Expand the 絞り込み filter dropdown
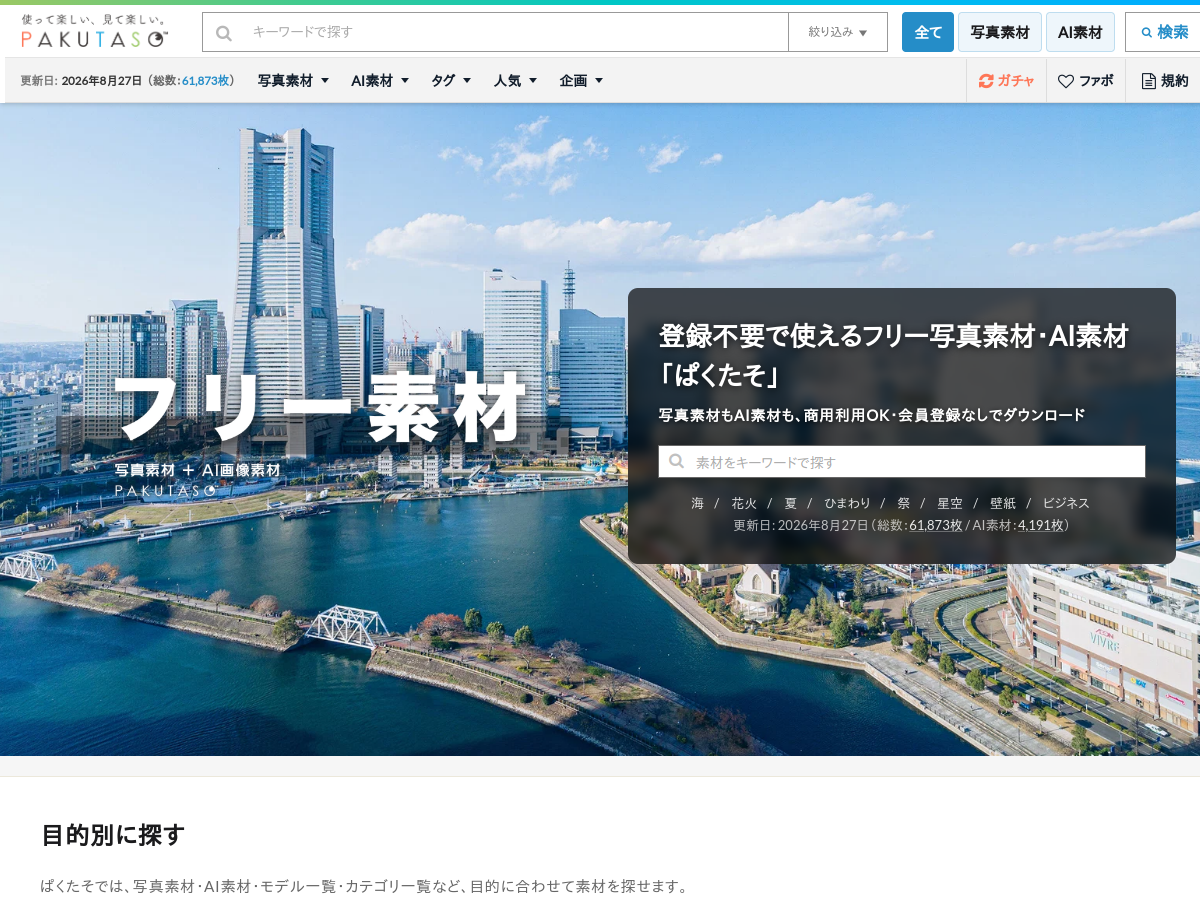The width and height of the screenshot is (1200, 900). pos(838,32)
